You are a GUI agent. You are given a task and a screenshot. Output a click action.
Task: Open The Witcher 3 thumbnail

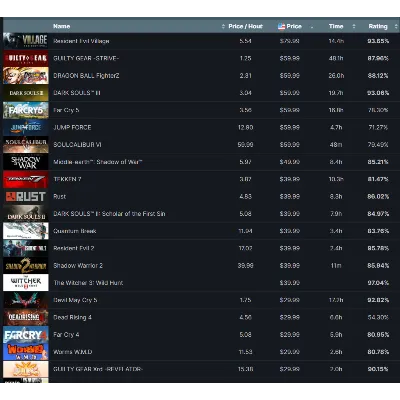click(x=26, y=283)
